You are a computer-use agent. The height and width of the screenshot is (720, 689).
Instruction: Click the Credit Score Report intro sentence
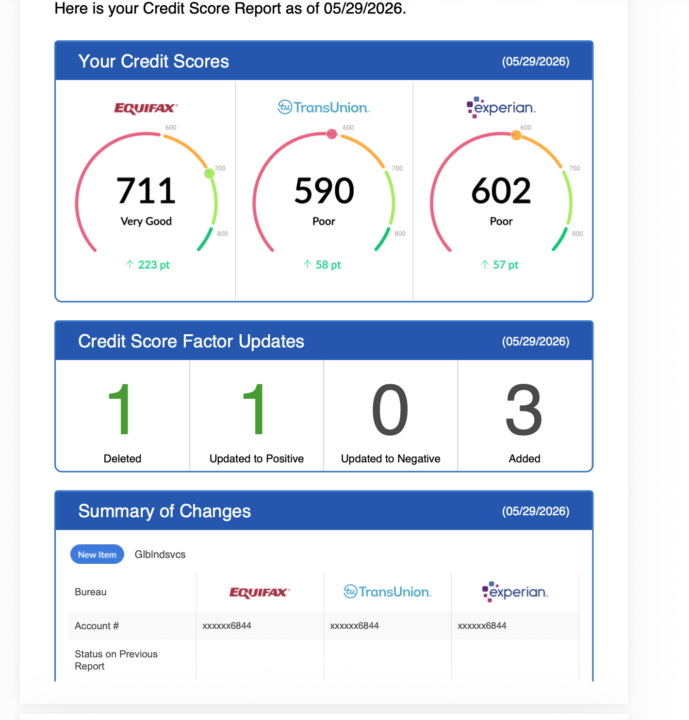(230, 8)
